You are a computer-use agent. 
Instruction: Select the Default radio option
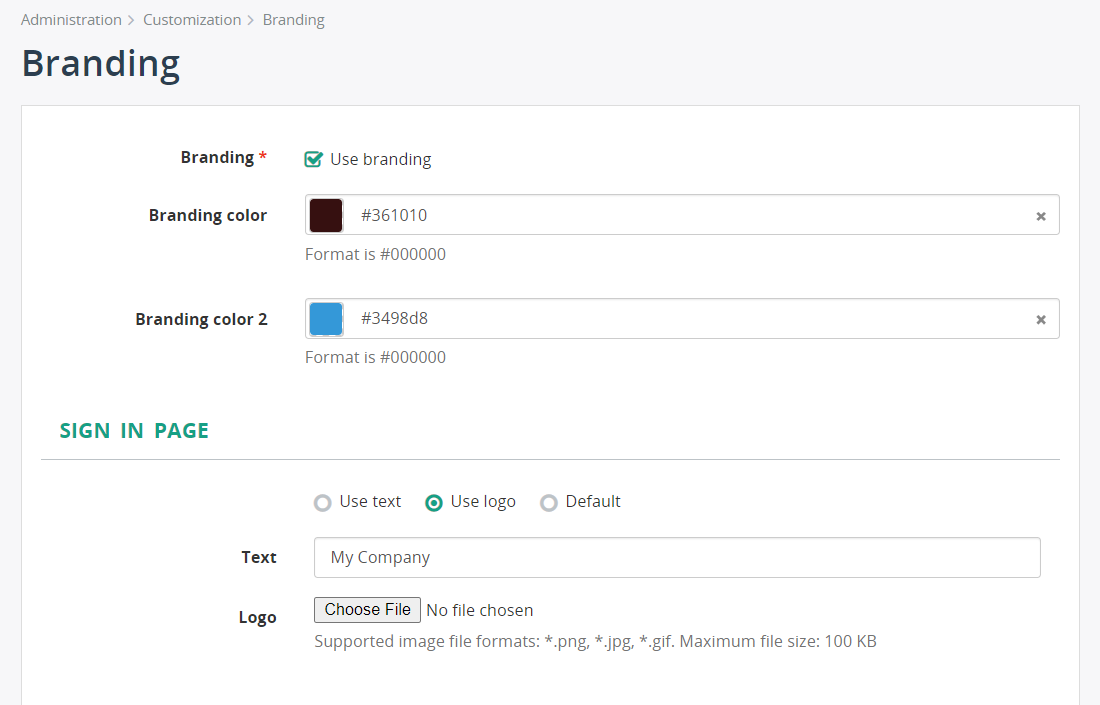(549, 503)
